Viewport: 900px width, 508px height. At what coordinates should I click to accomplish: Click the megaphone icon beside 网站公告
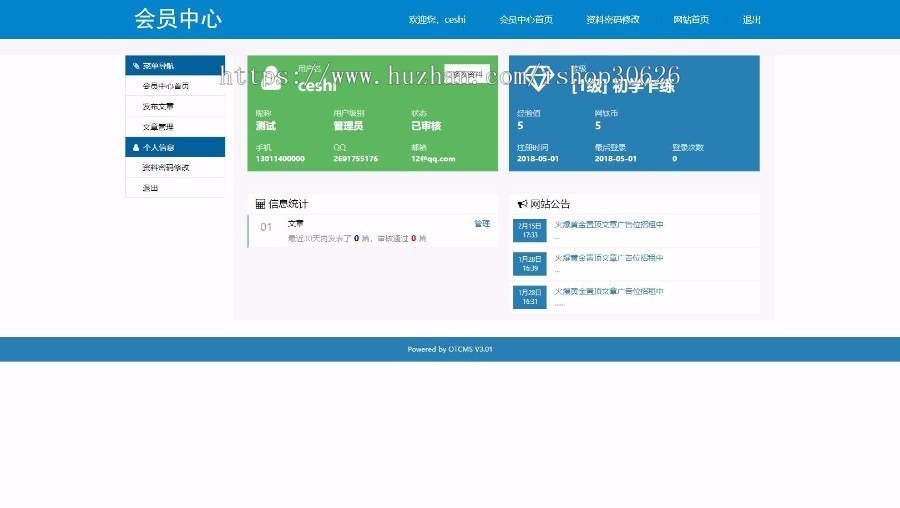pos(522,204)
